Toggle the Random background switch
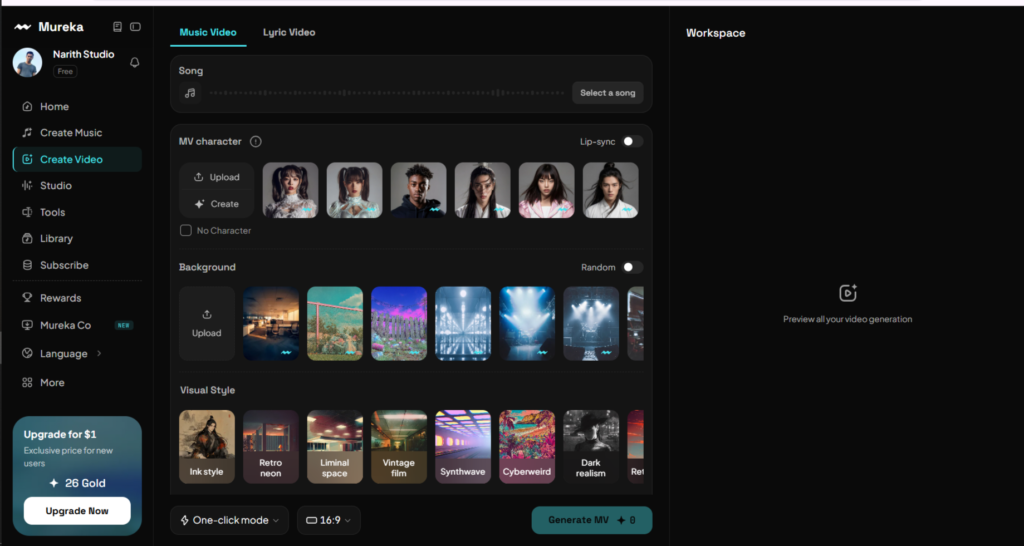 pyautogui.click(x=632, y=267)
